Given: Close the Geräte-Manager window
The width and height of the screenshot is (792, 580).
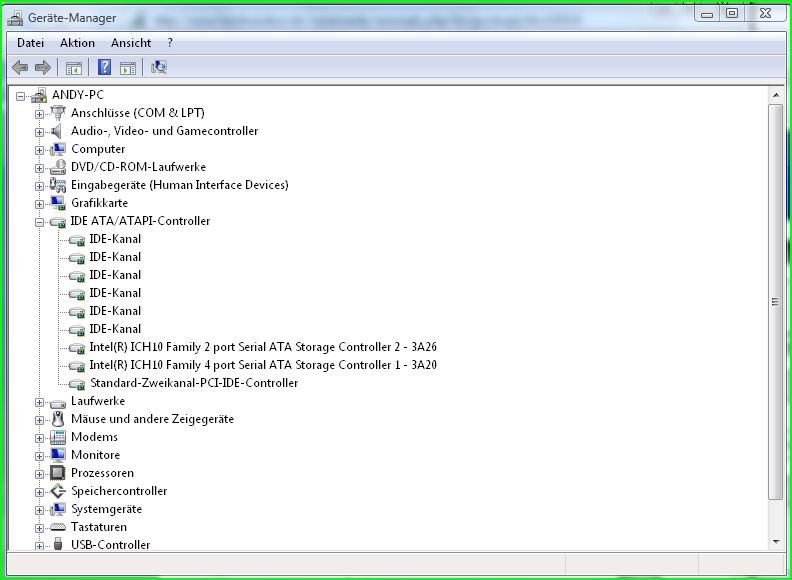Looking at the screenshot, I should [765, 14].
